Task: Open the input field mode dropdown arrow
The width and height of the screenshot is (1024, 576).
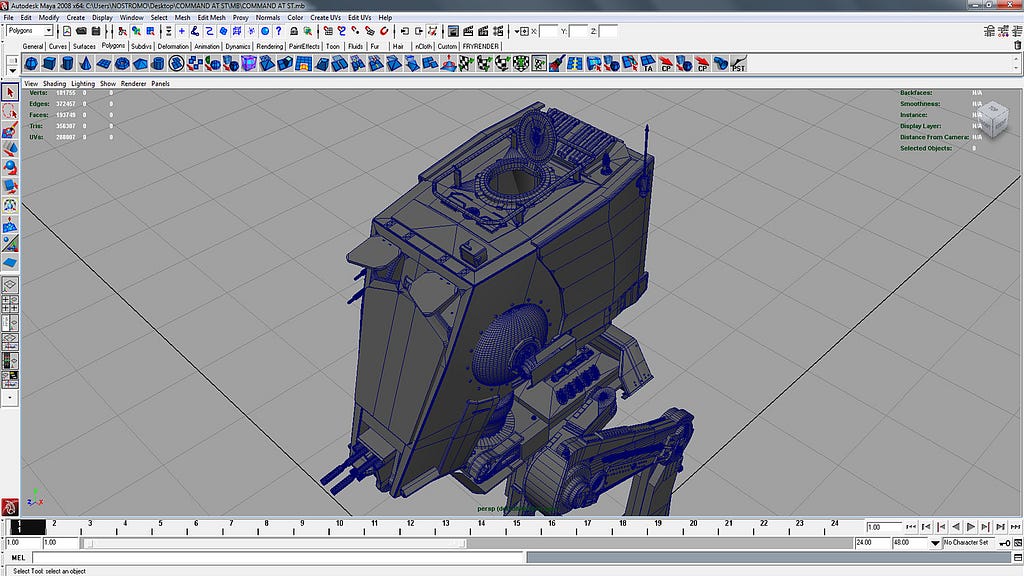Action: coord(517,31)
